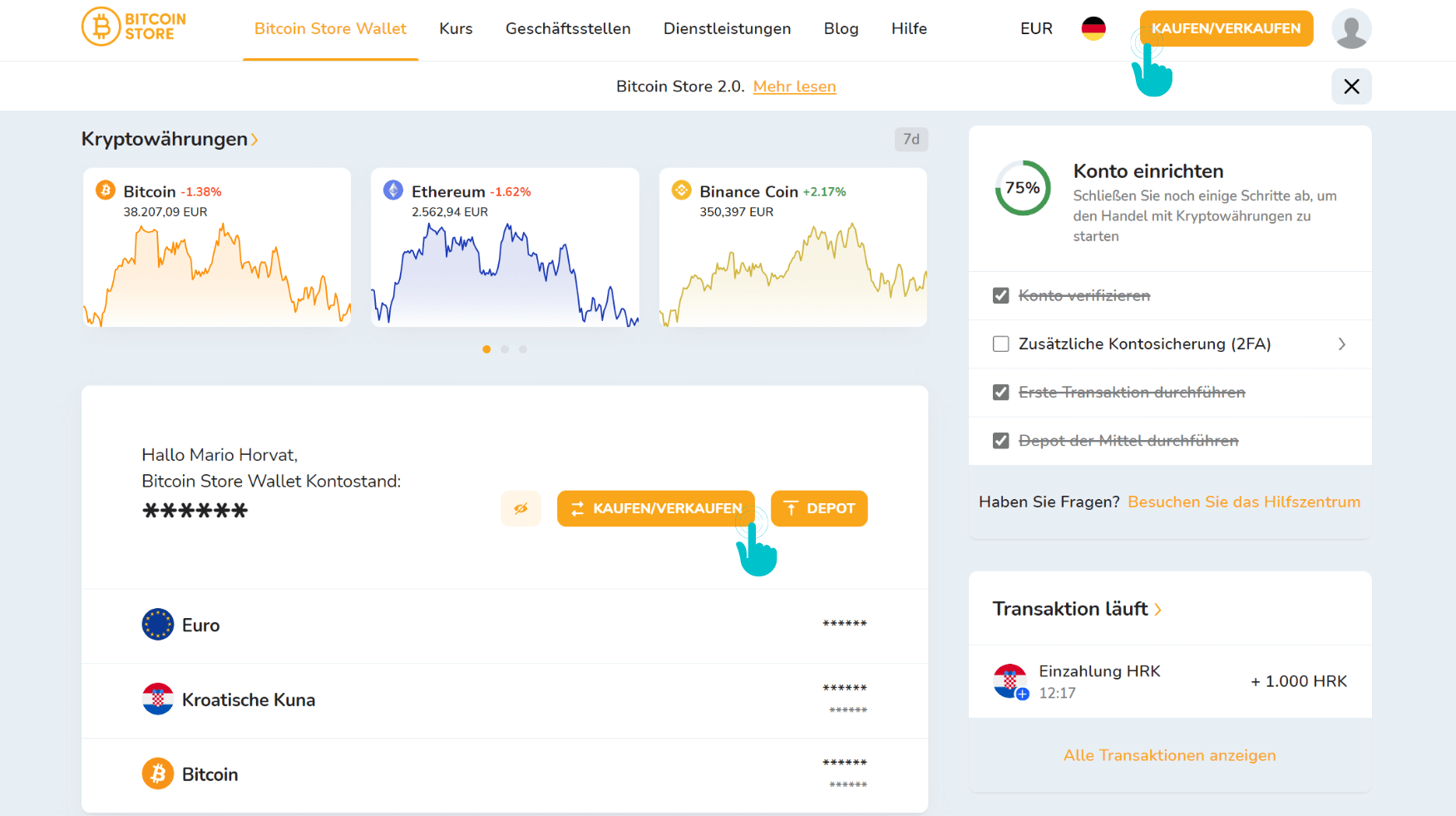Click the Bitcoin -1.38% change value

[201, 192]
